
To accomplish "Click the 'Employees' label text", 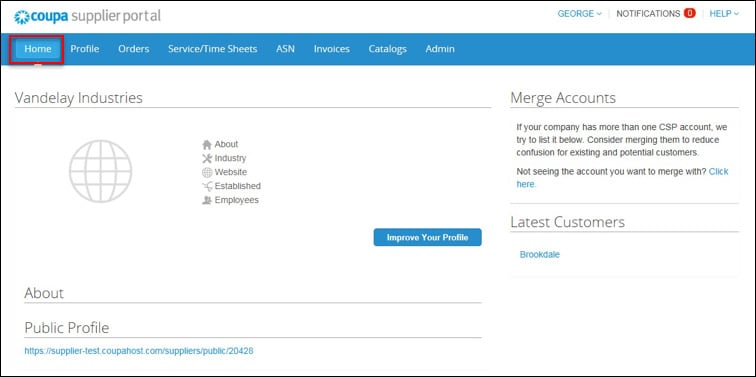I will click(237, 200).
